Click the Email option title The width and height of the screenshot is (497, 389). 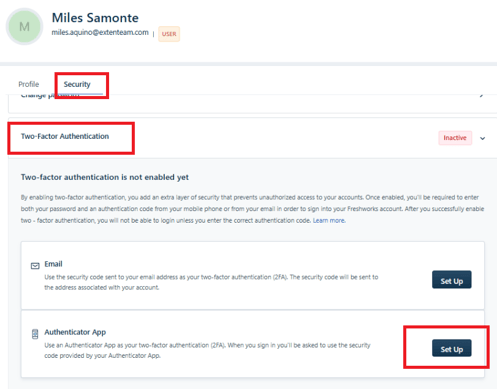click(x=53, y=264)
